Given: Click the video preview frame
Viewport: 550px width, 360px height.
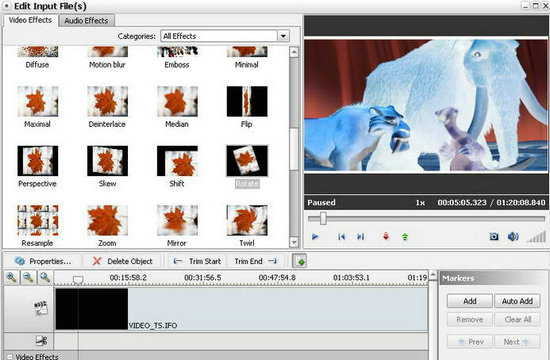Looking at the screenshot, I should click(x=426, y=105).
